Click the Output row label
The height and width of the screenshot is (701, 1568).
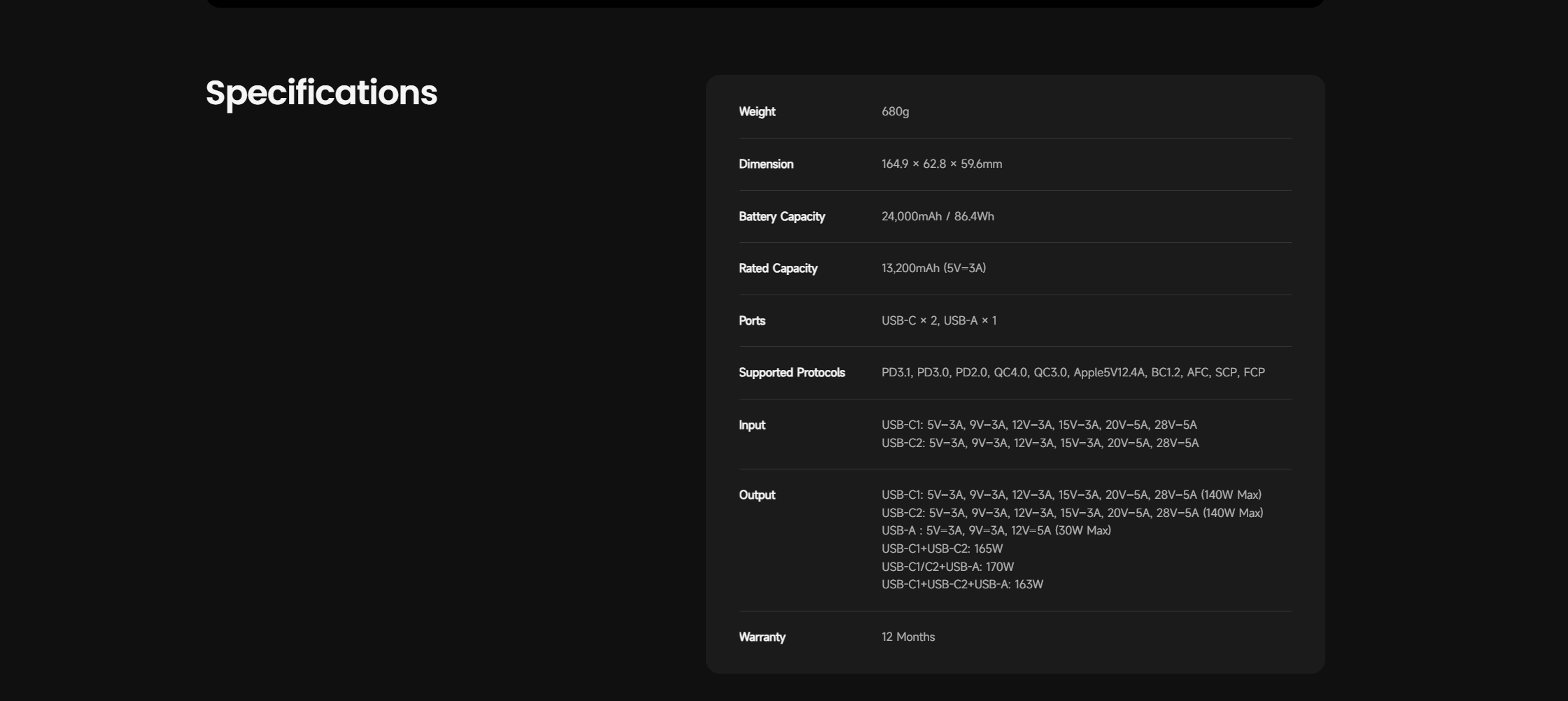[x=757, y=495]
